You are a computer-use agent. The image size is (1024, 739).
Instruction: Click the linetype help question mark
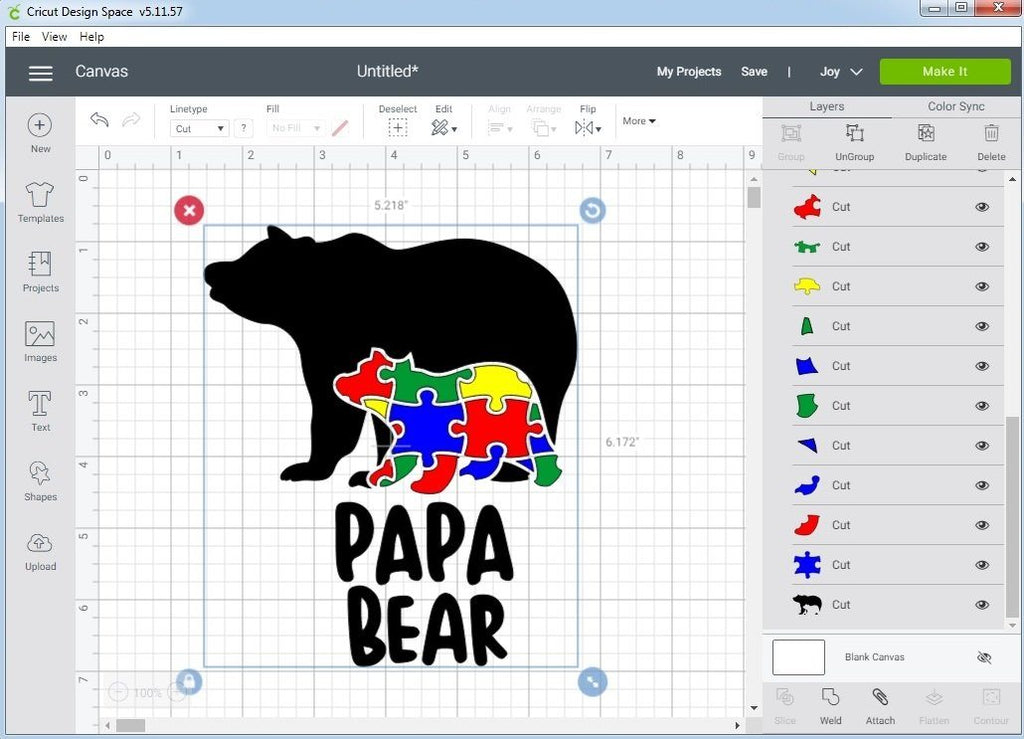pyautogui.click(x=244, y=128)
